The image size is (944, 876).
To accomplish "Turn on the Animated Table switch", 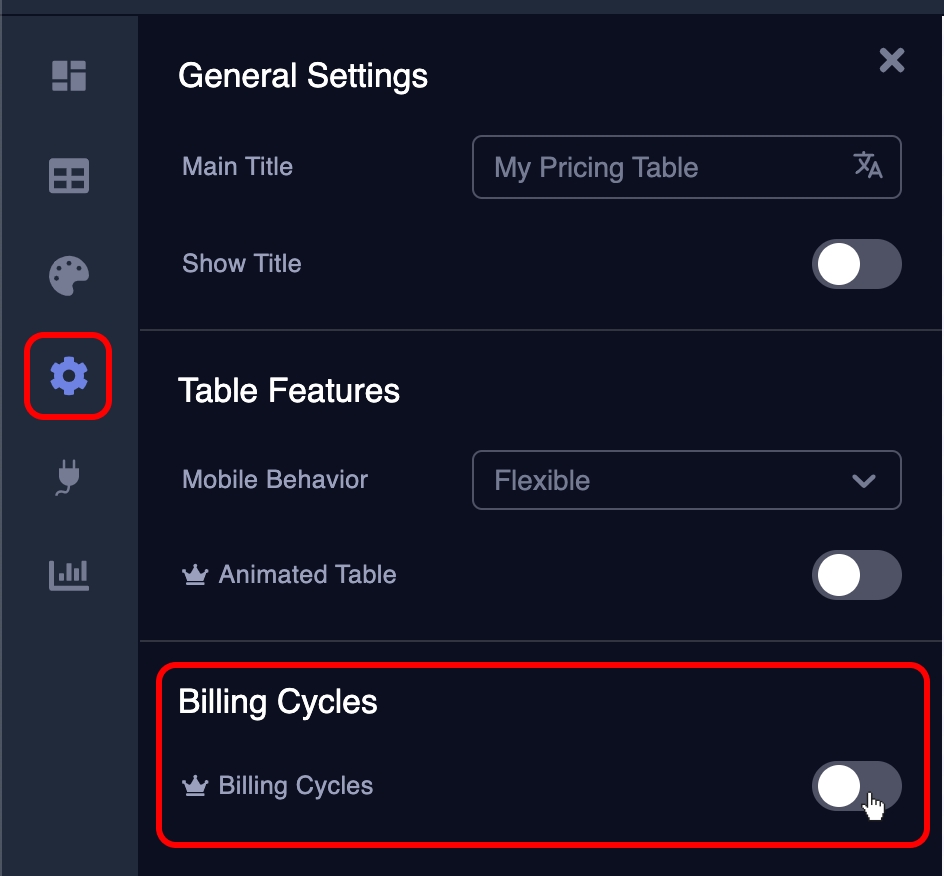I will (856, 575).
